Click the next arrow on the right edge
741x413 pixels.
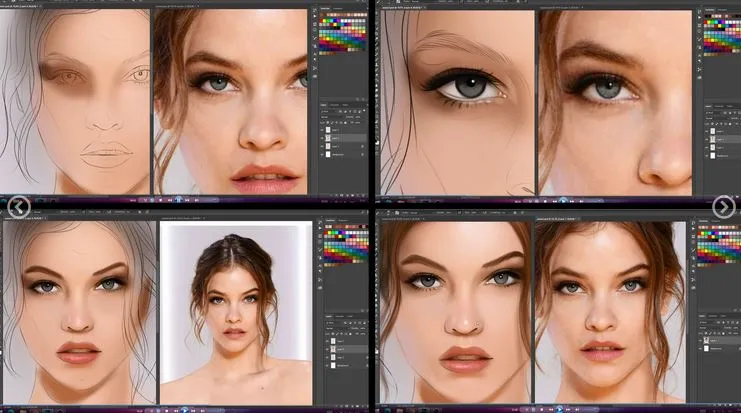[723, 206]
